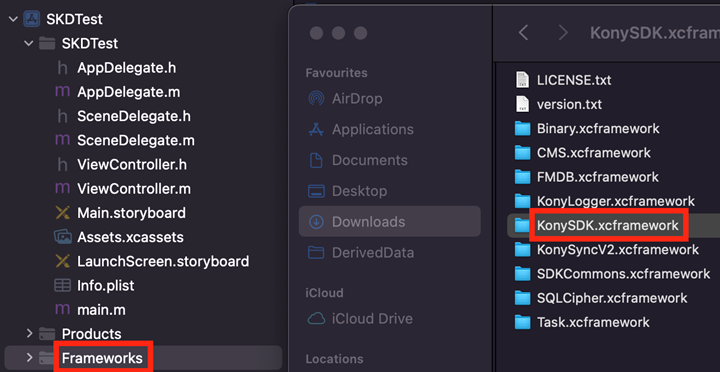Viewport: 720px width, 372px height.
Task: Click the Downloads arrow icon in sidebar
Action: click(x=315, y=222)
